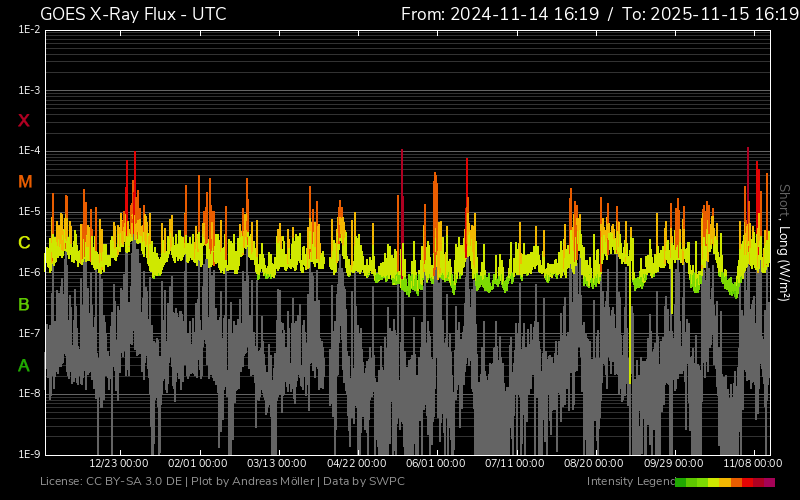
Task: Click the license and data credits text
Action: [x=222, y=482]
